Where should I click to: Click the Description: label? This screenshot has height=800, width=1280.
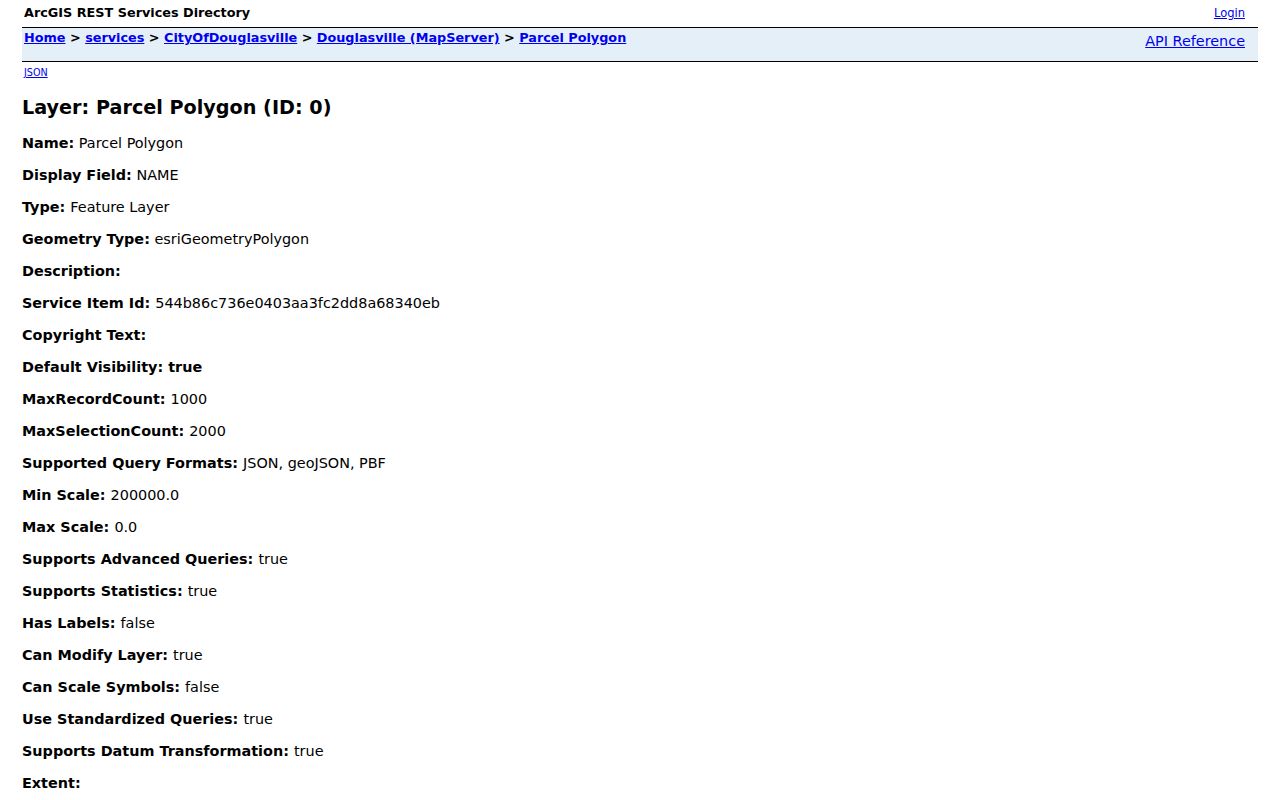71,271
